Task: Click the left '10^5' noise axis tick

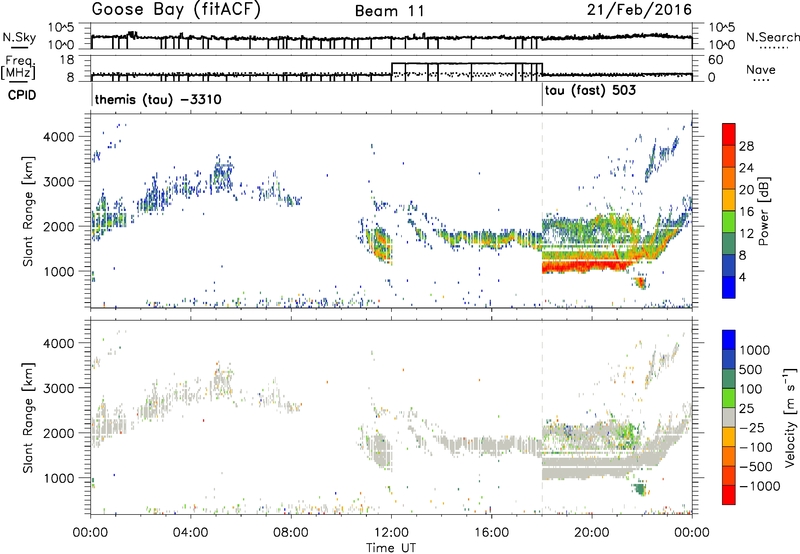Action: (x=61, y=28)
